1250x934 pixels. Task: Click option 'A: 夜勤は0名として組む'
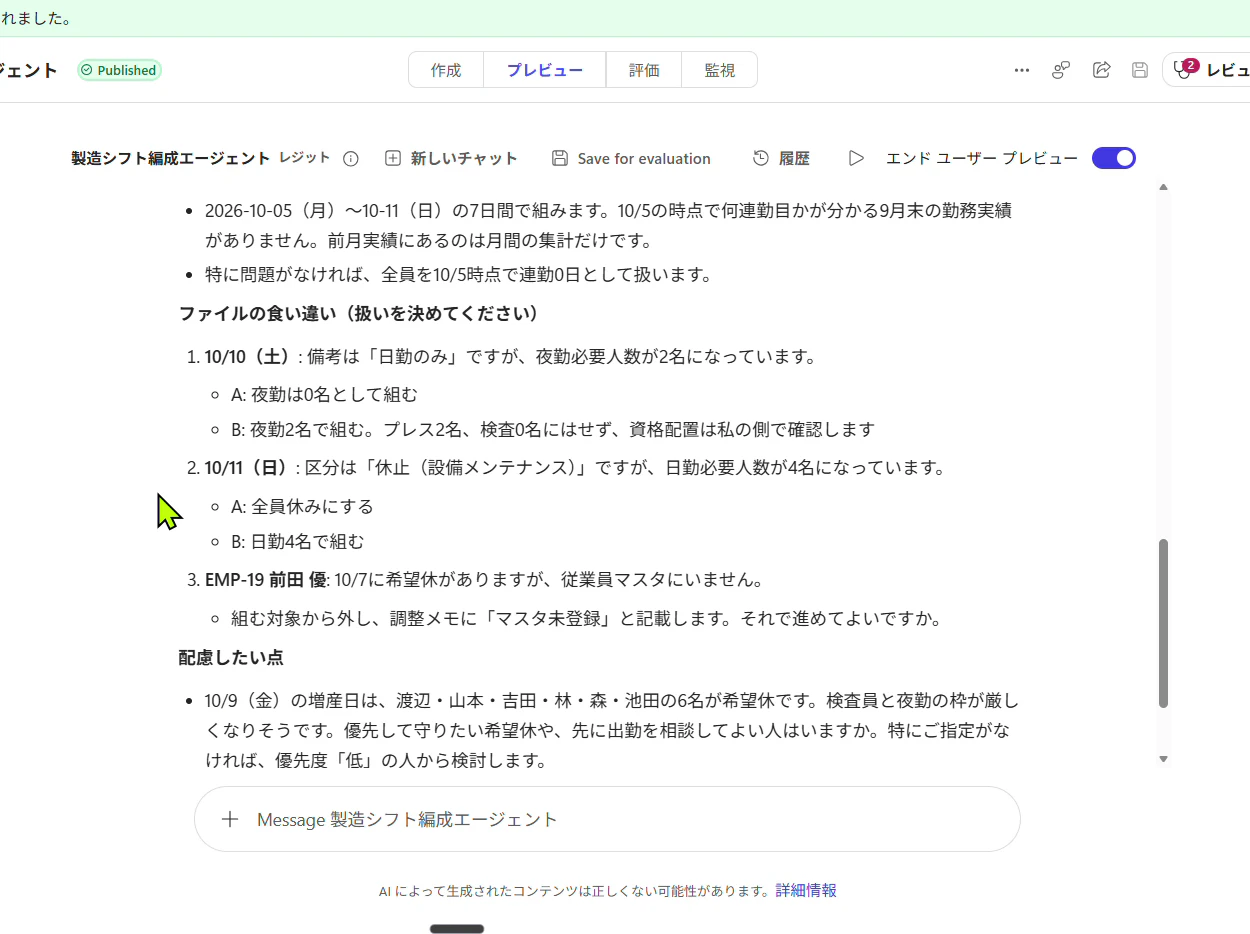(325, 394)
